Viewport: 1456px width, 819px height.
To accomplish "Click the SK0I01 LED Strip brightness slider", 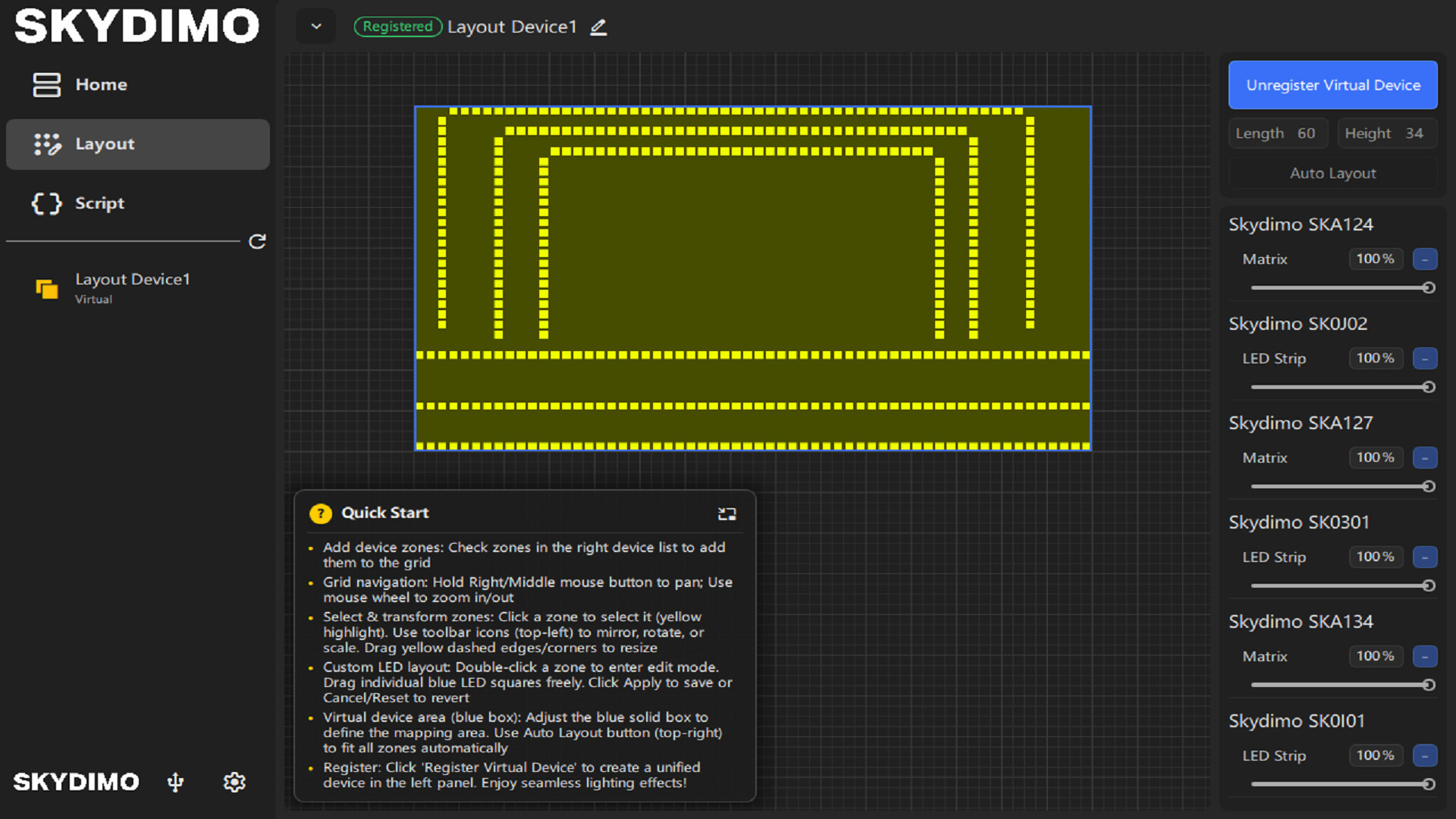I will [x=1340, y=783].
